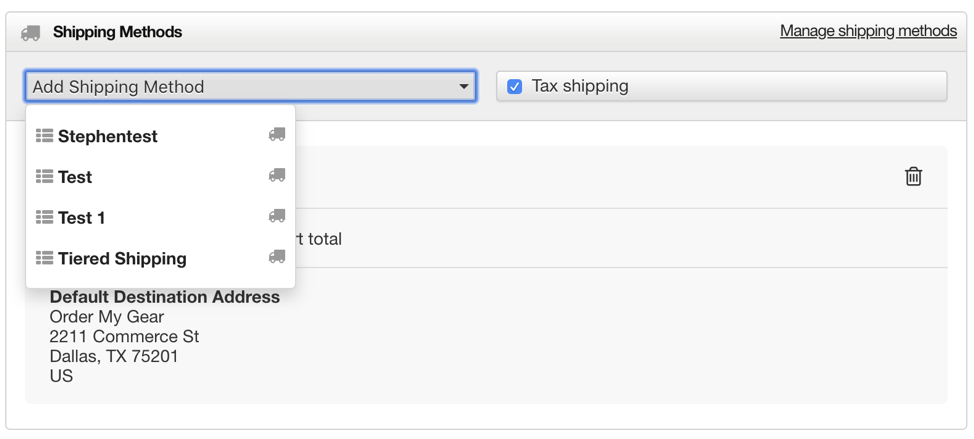974x439 pixels.
Task: Click the Shipping Methods header truck icon
Action: (x=30, y=33)
